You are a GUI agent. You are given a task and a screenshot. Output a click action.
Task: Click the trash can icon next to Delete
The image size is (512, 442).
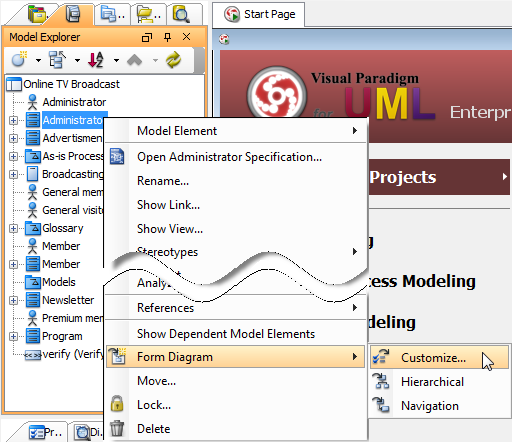coord(117,428)
